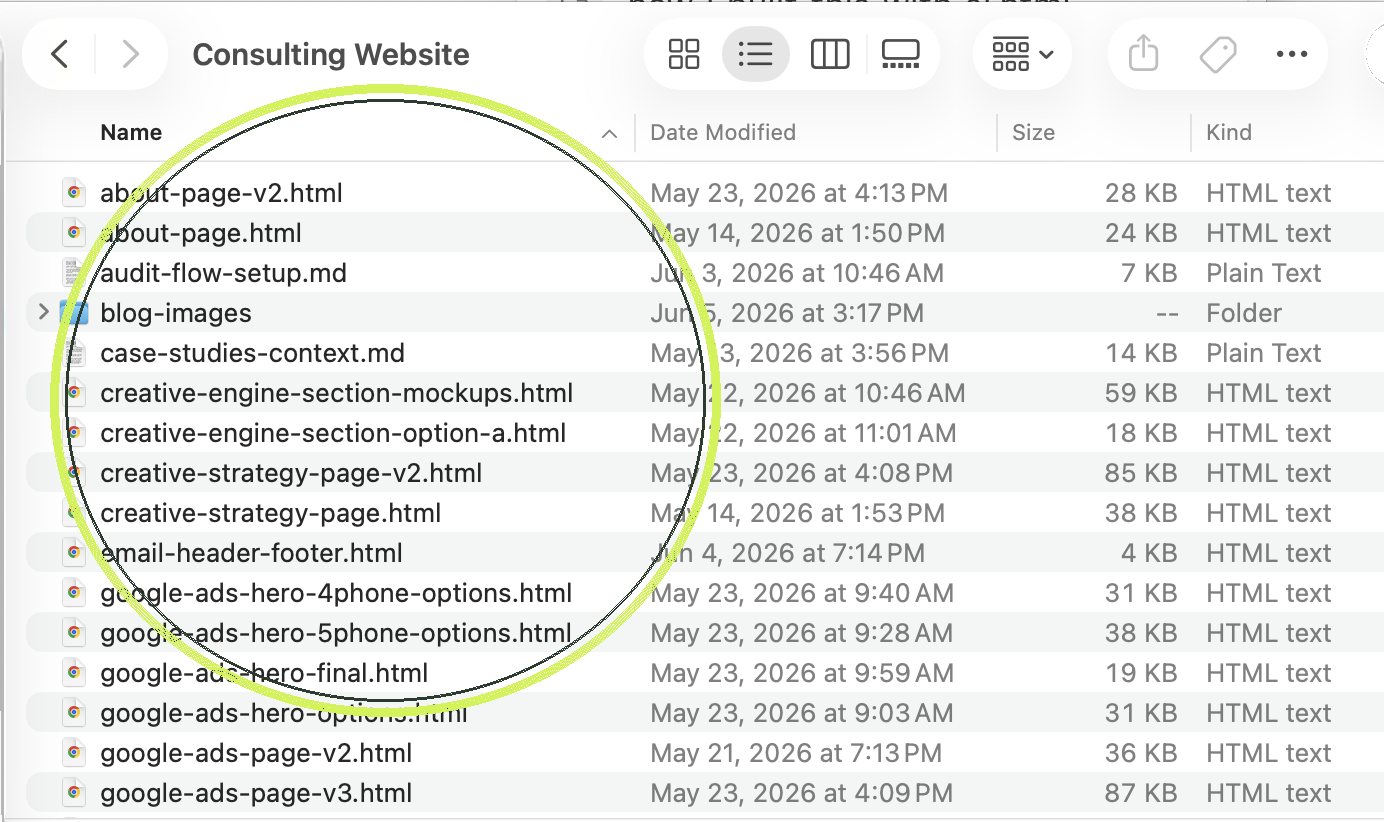
Task: Click Chrome icon of google-ads-page-v3.html
Action: click(73, 792)
